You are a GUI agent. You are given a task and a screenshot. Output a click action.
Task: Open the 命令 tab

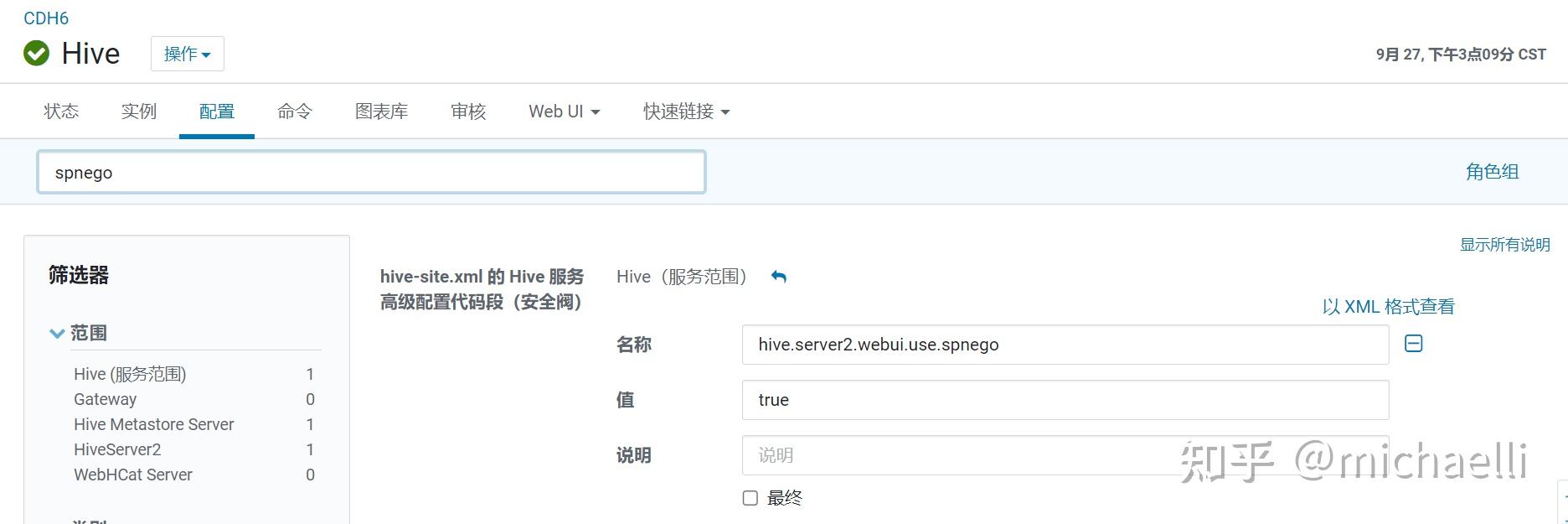(x=295, y=112)
